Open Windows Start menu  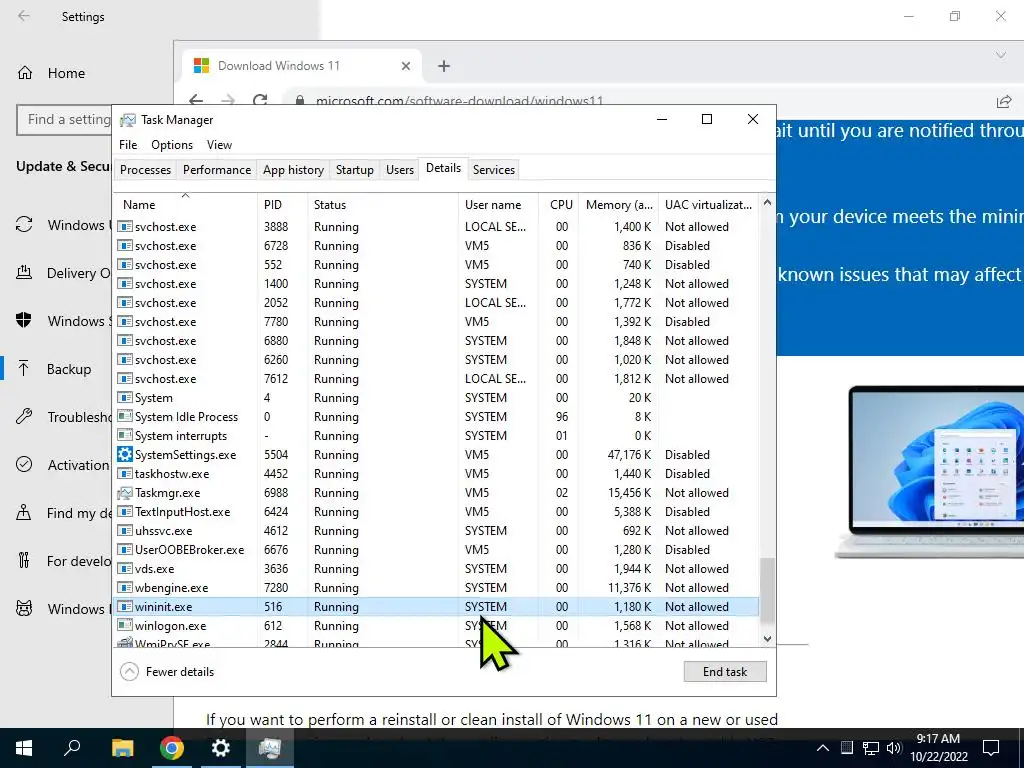coord(24,748)
